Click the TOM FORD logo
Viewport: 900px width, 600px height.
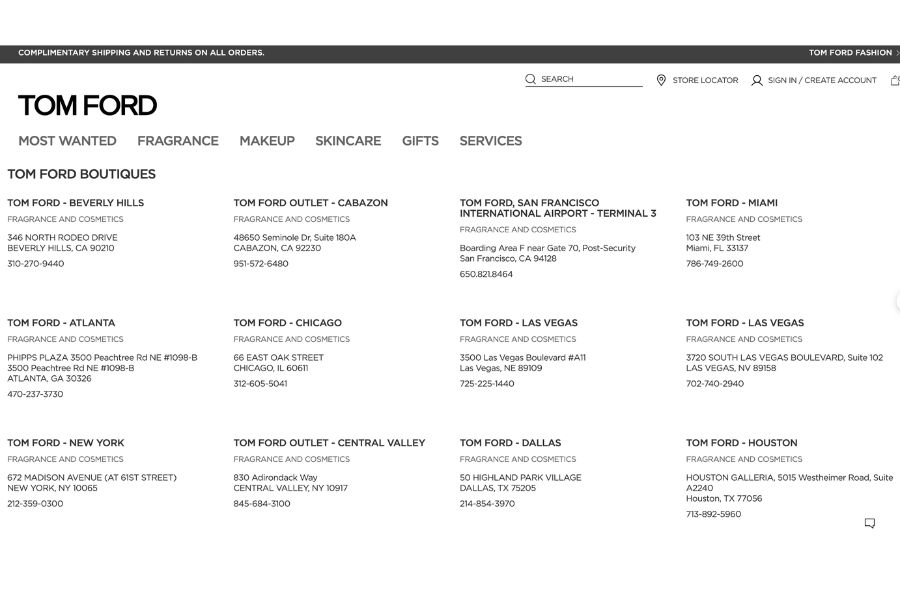[87, 106]
